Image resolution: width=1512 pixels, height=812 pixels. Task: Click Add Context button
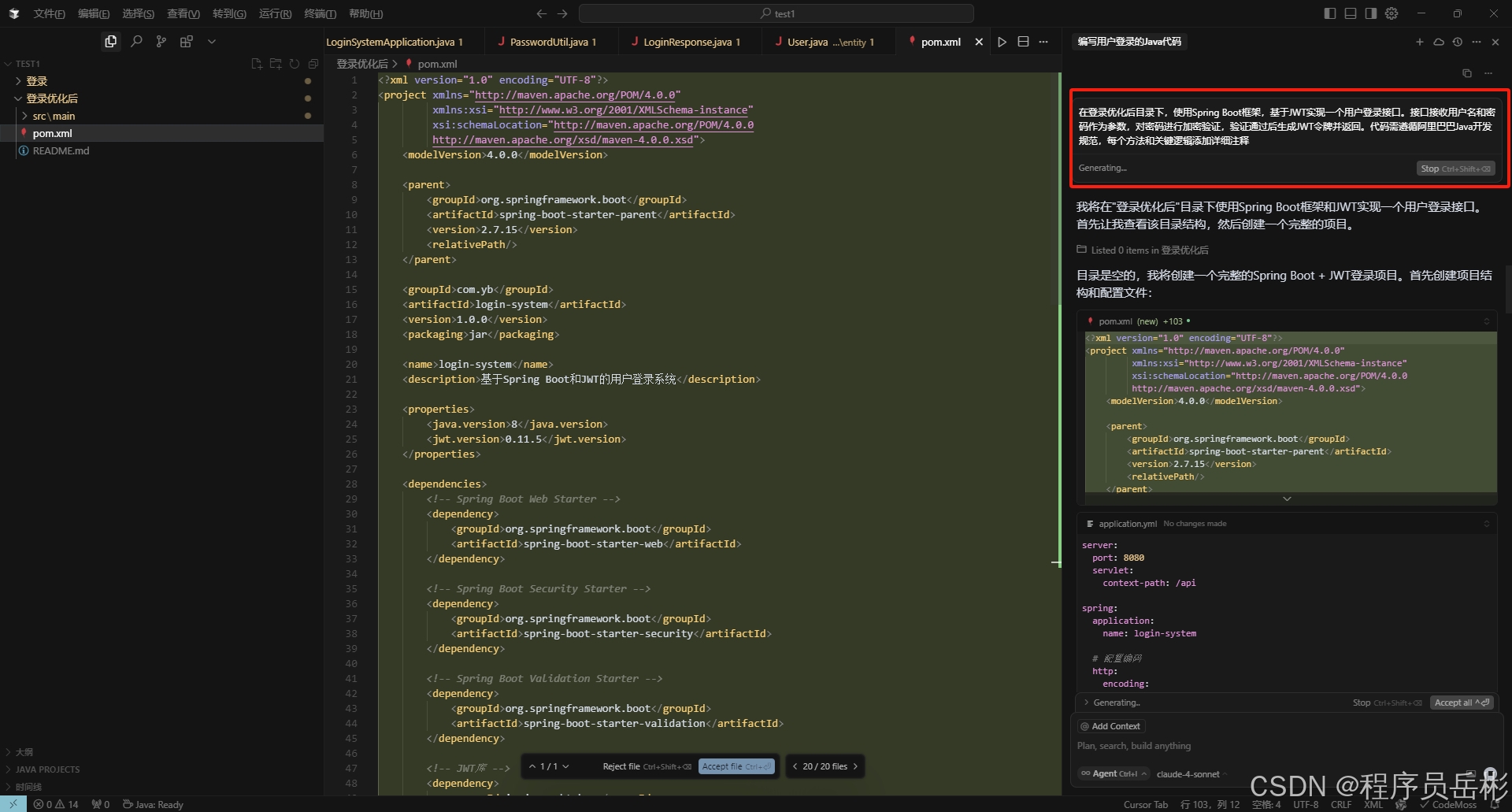[x=1110, y=726]
